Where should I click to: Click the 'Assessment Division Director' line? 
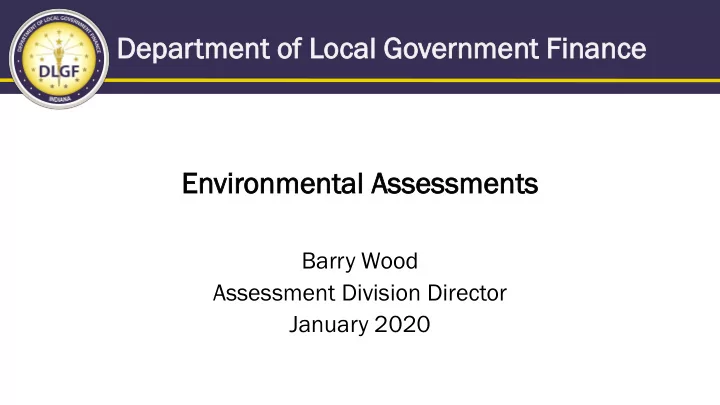coord(360,293)
